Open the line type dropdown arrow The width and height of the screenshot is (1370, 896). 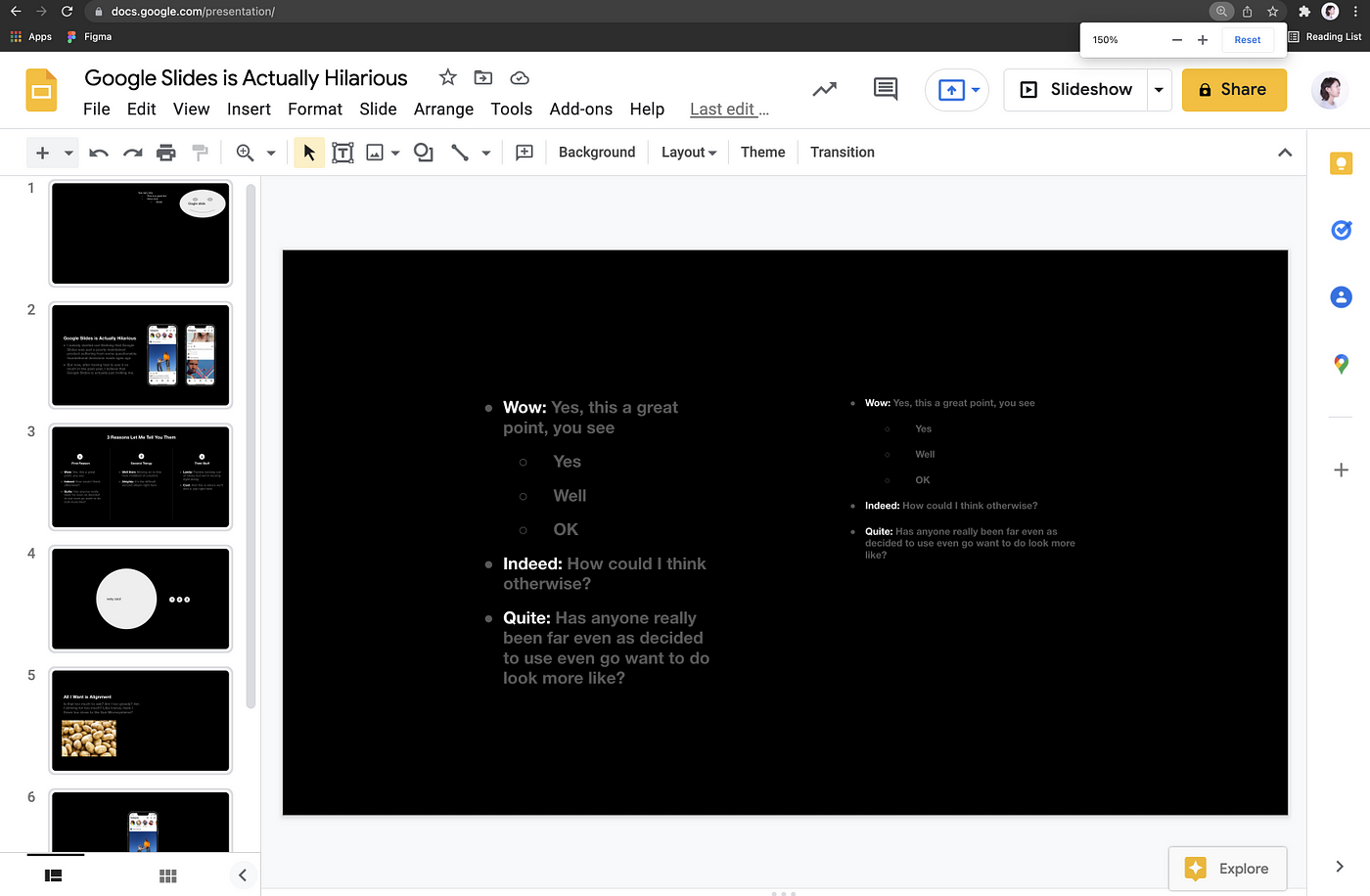tap(486, 154)
